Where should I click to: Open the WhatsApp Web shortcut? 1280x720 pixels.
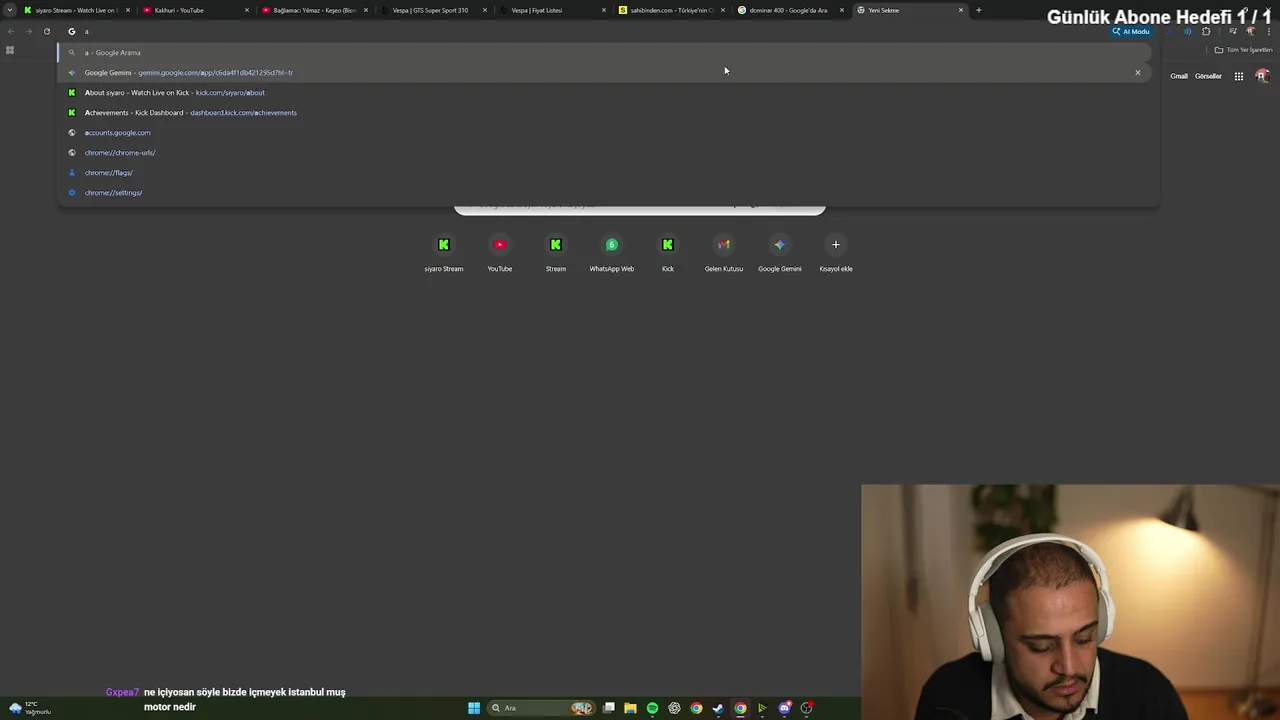coord(612,253)
